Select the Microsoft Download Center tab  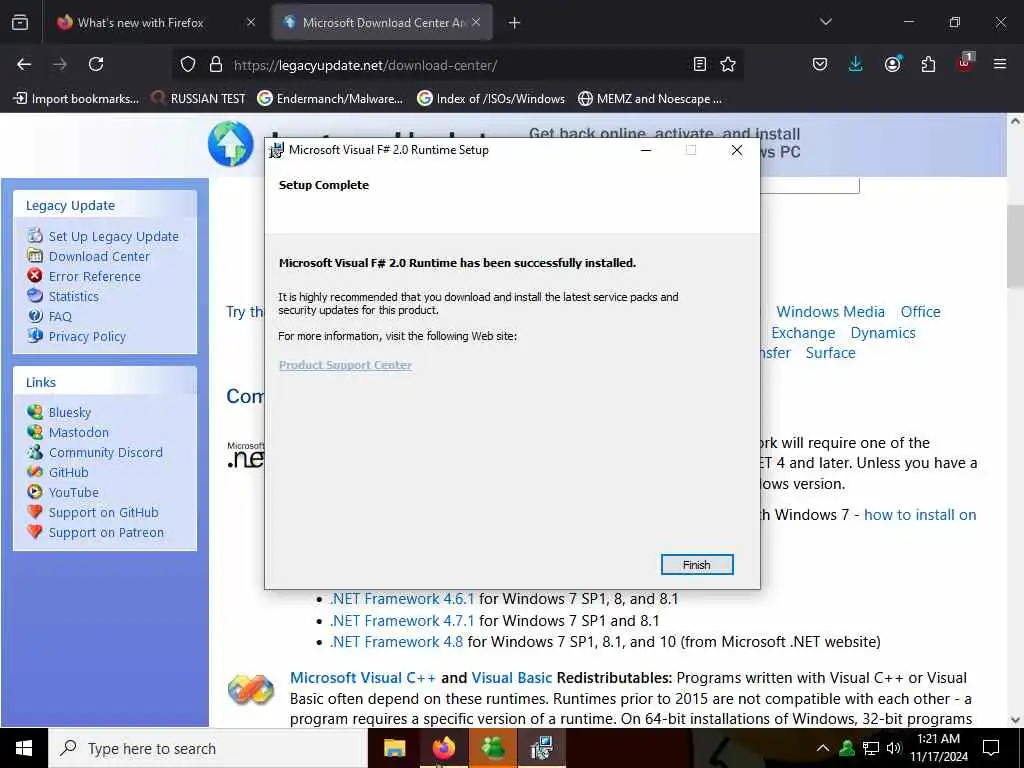tap(383, 23)
